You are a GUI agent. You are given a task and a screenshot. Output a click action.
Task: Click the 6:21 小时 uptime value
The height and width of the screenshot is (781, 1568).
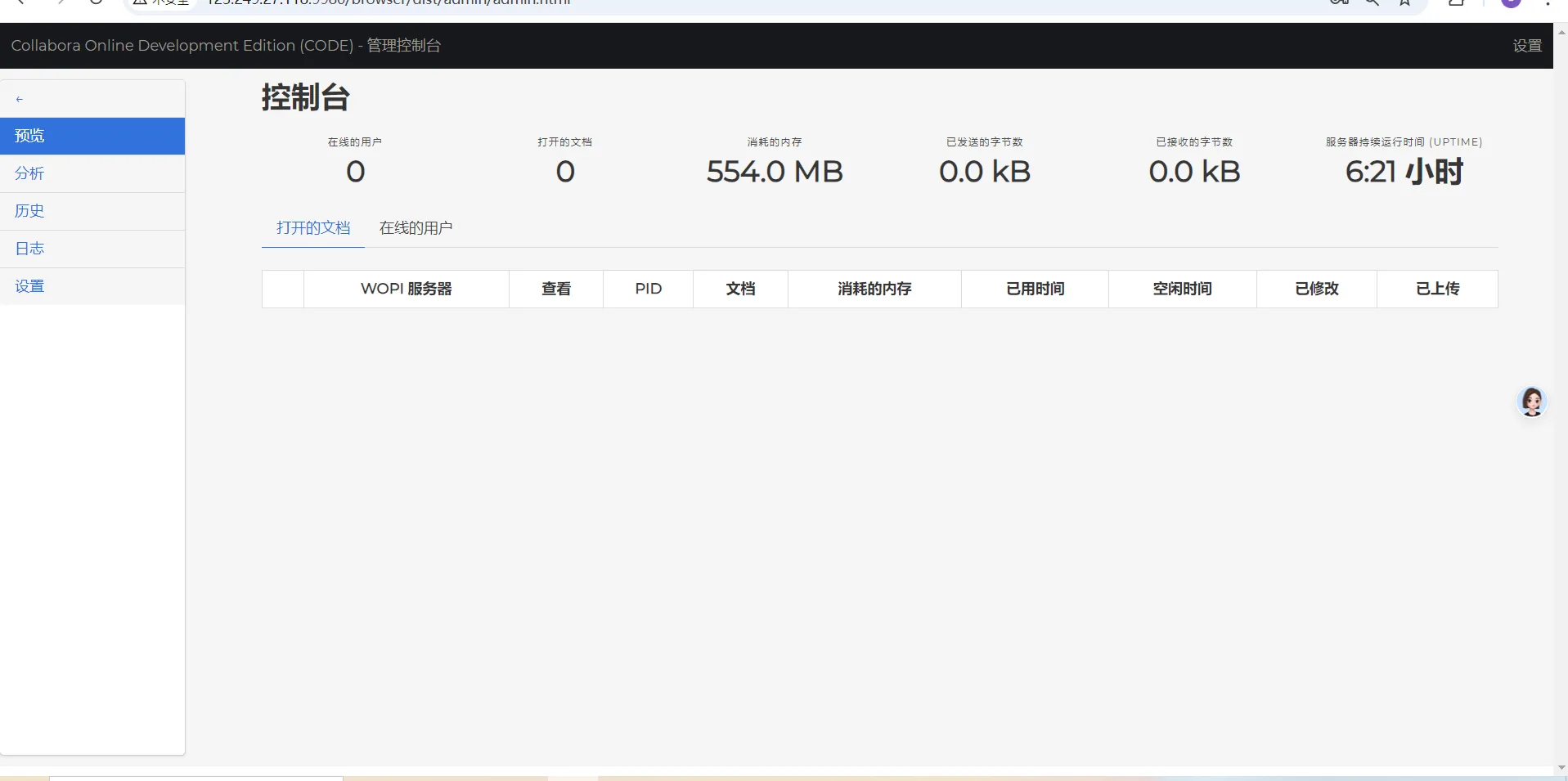pyautogui.click(x=1404, y=172)
